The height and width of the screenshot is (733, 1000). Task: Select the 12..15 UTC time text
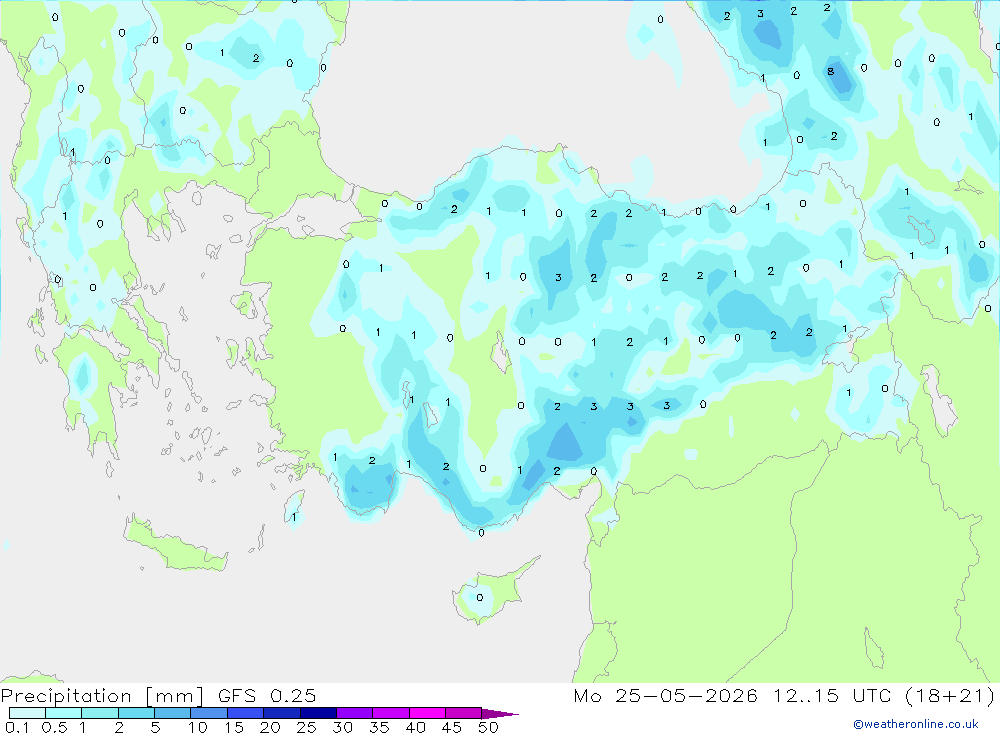tap(832, 695)
